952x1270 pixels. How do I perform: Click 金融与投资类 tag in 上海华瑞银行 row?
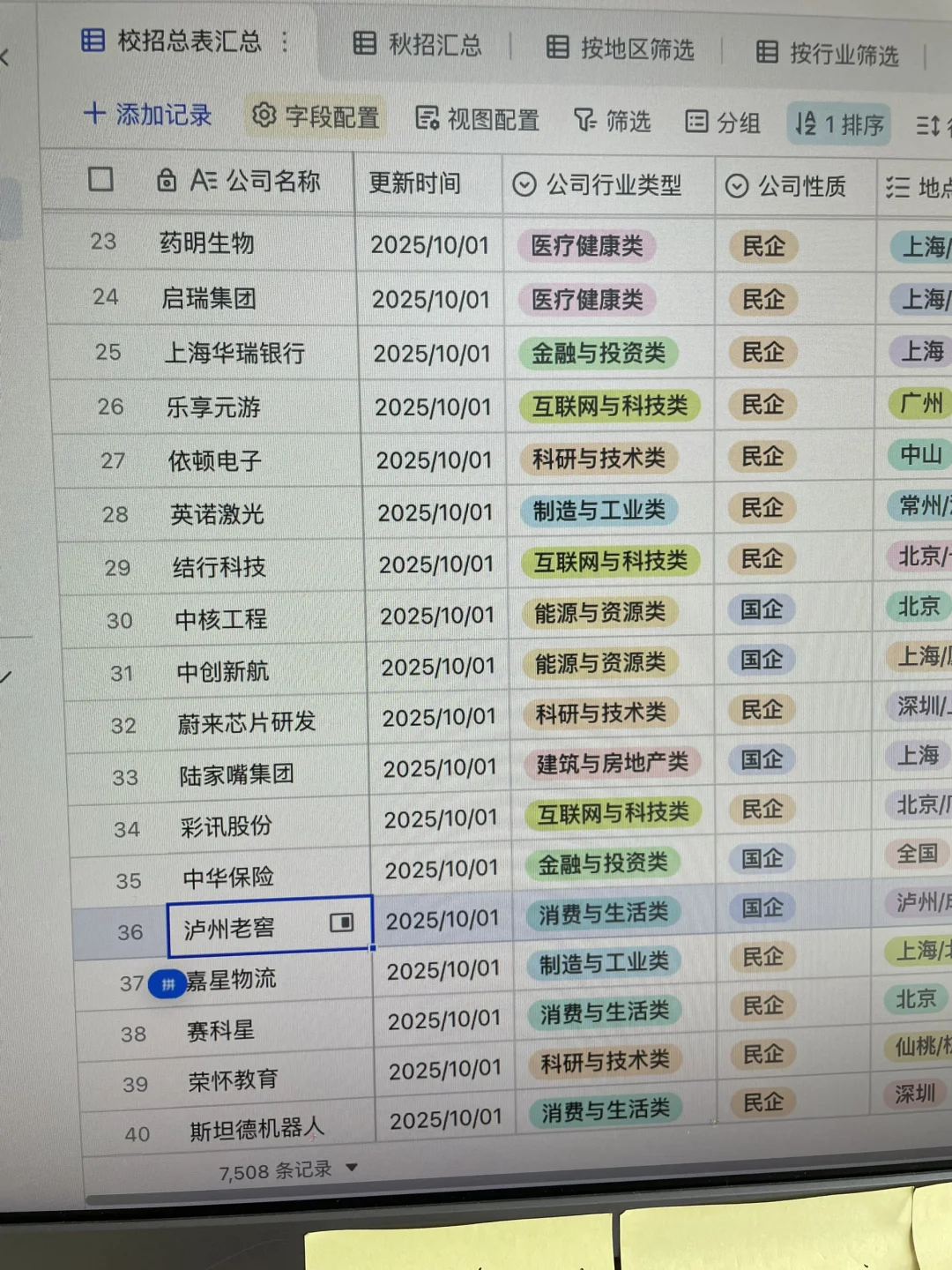(599, 353)
